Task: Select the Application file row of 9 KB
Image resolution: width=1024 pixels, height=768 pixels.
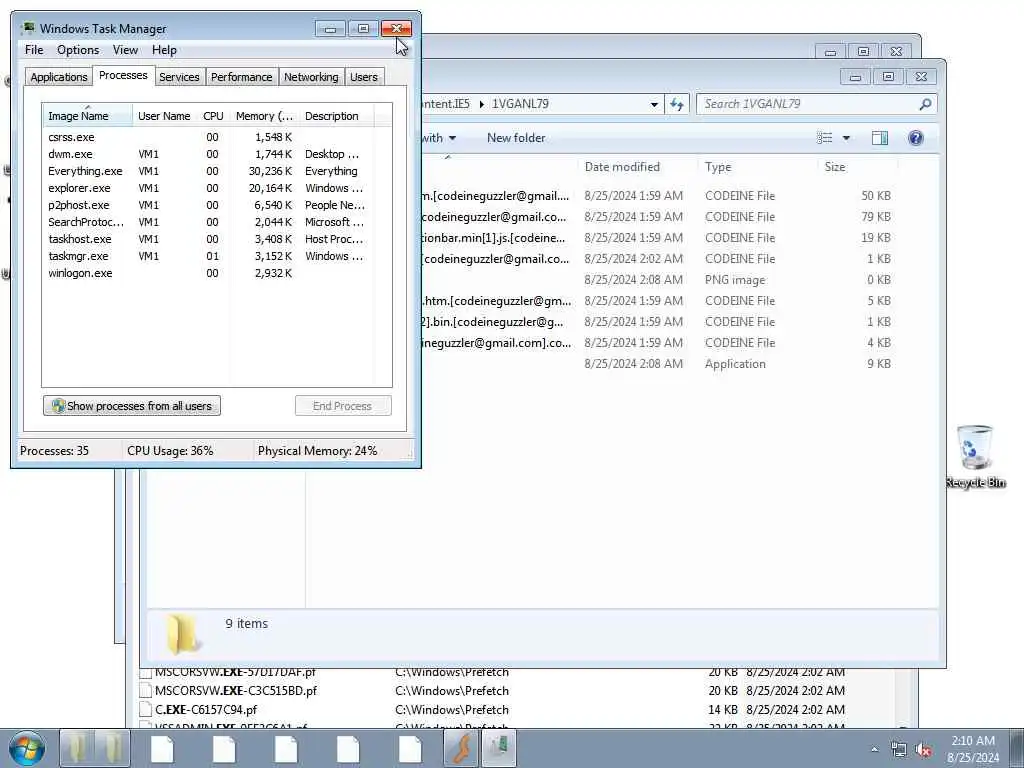Action: click(x=660, y=364)
